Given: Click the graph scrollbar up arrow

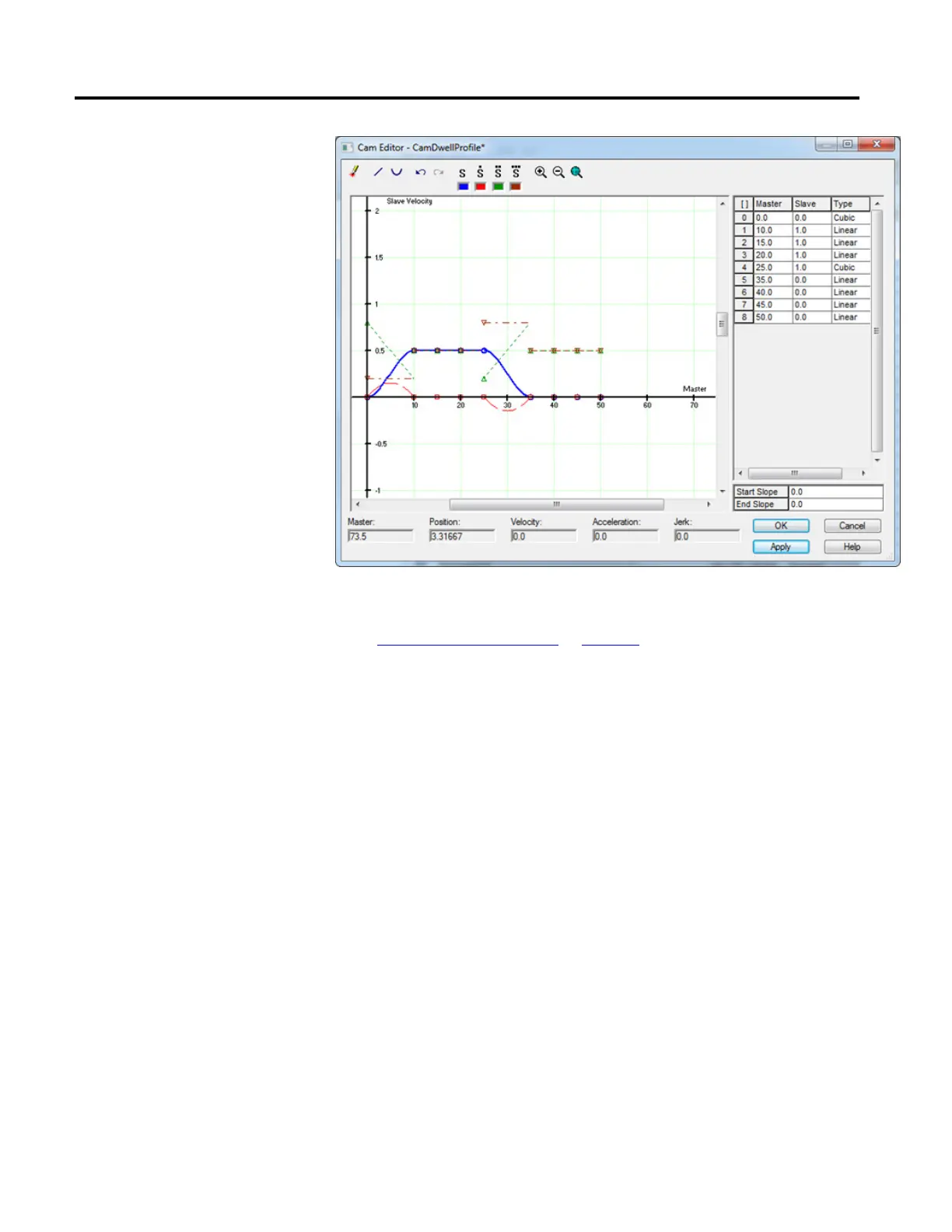Looking at the screenshot, I should [722, 203].
